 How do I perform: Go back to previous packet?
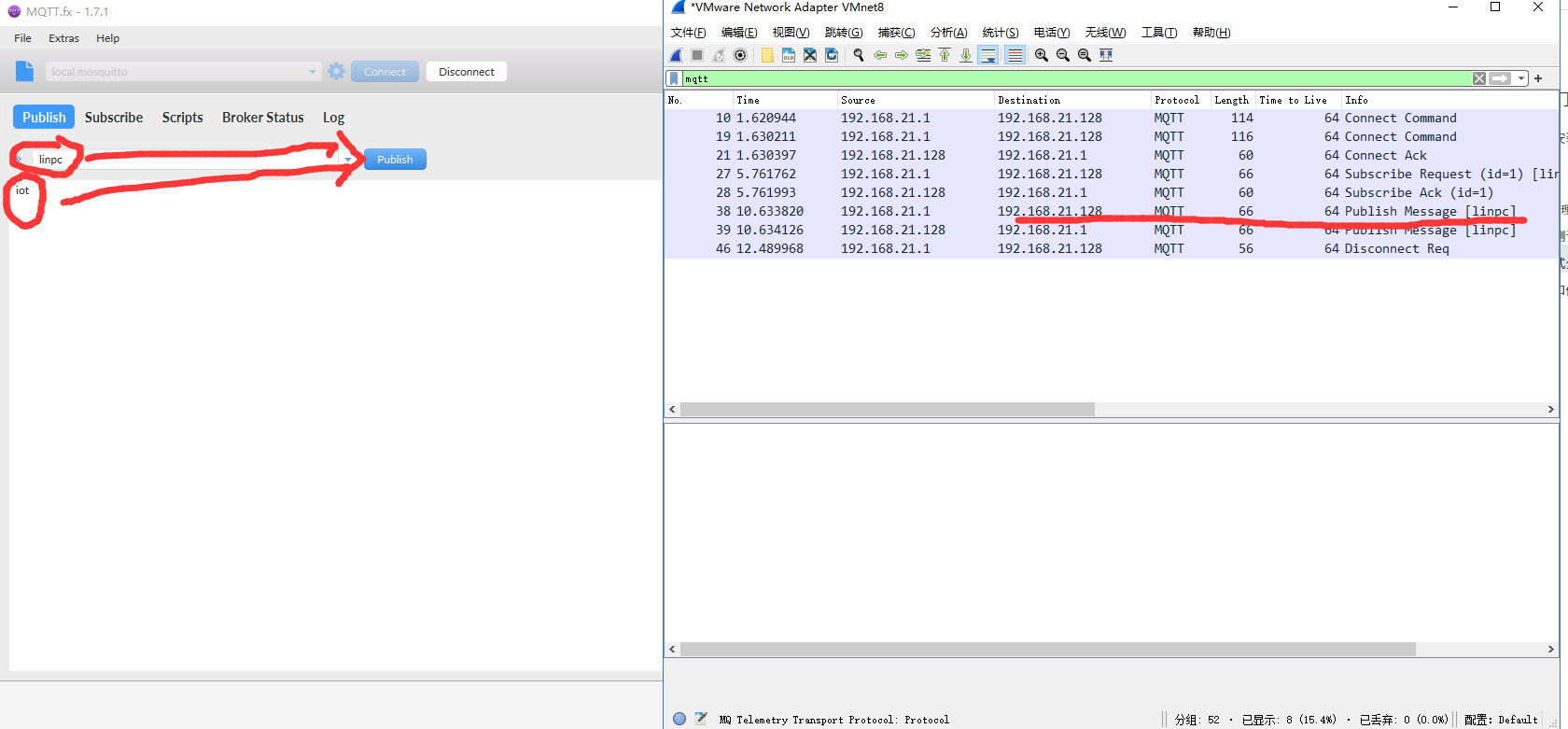coord(880,55)
